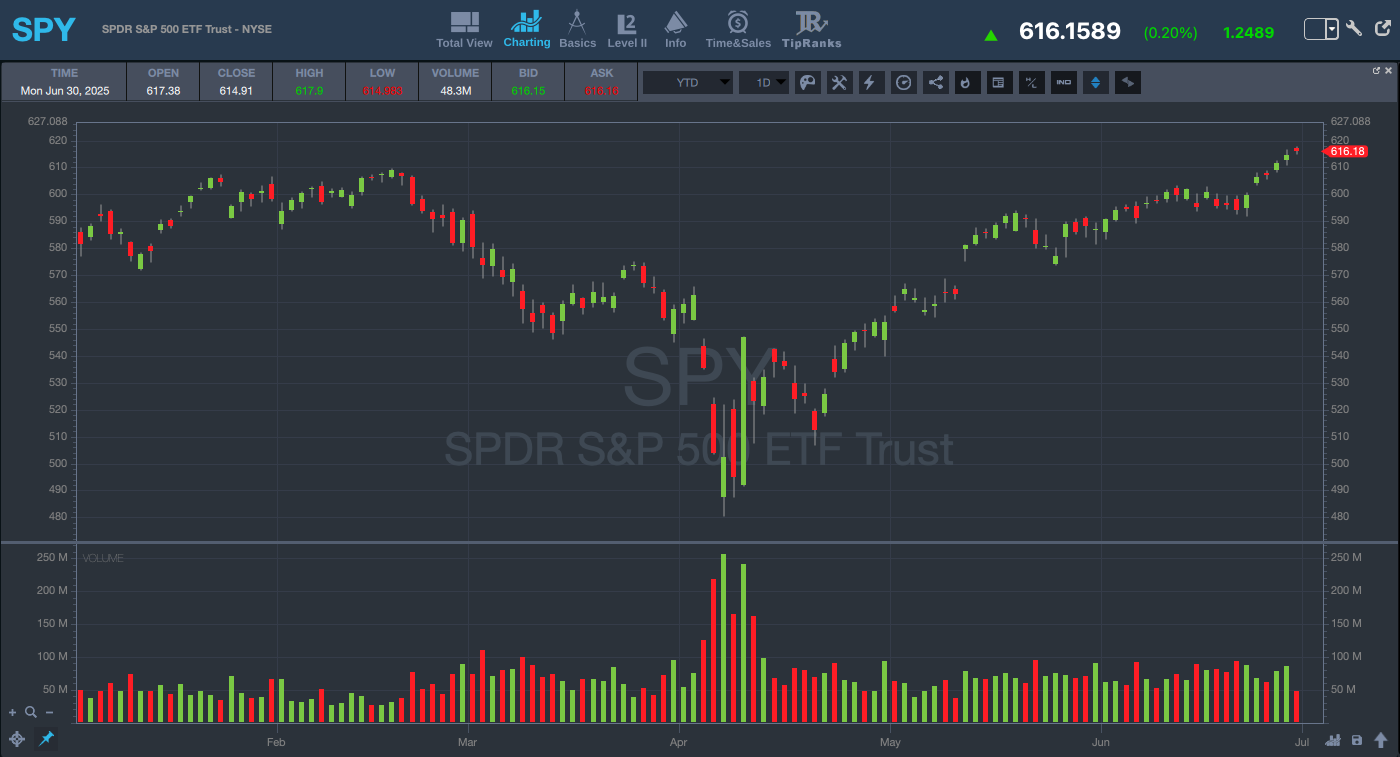Image resolution: width=1400 pixels, height=757 pixels.
Task: Open the IND indicators button
Action: pyautogui.click(x=1064, y=83)
